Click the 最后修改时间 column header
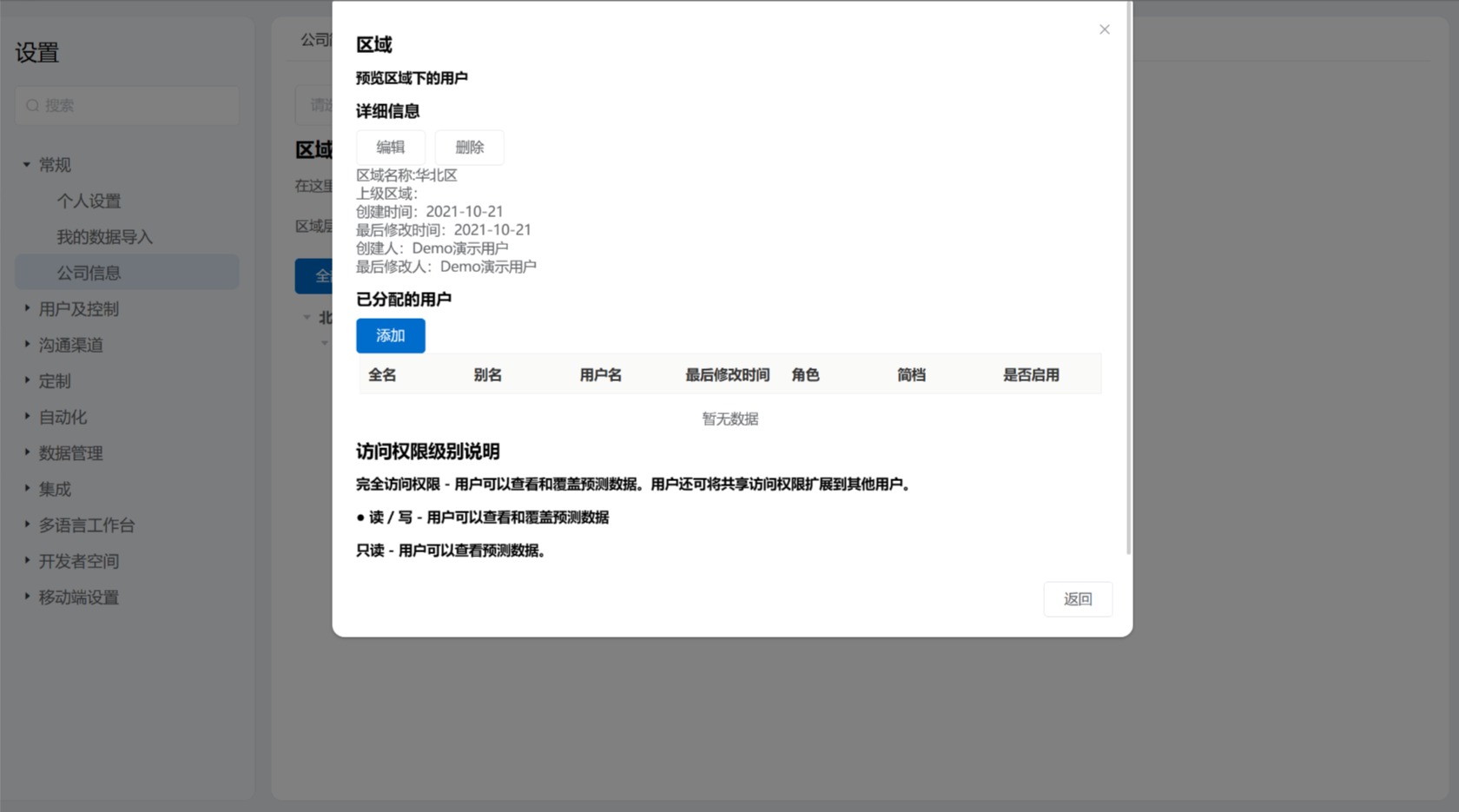Image resolution: width=1459 pixels, height=812 pixels. point(727,375)
